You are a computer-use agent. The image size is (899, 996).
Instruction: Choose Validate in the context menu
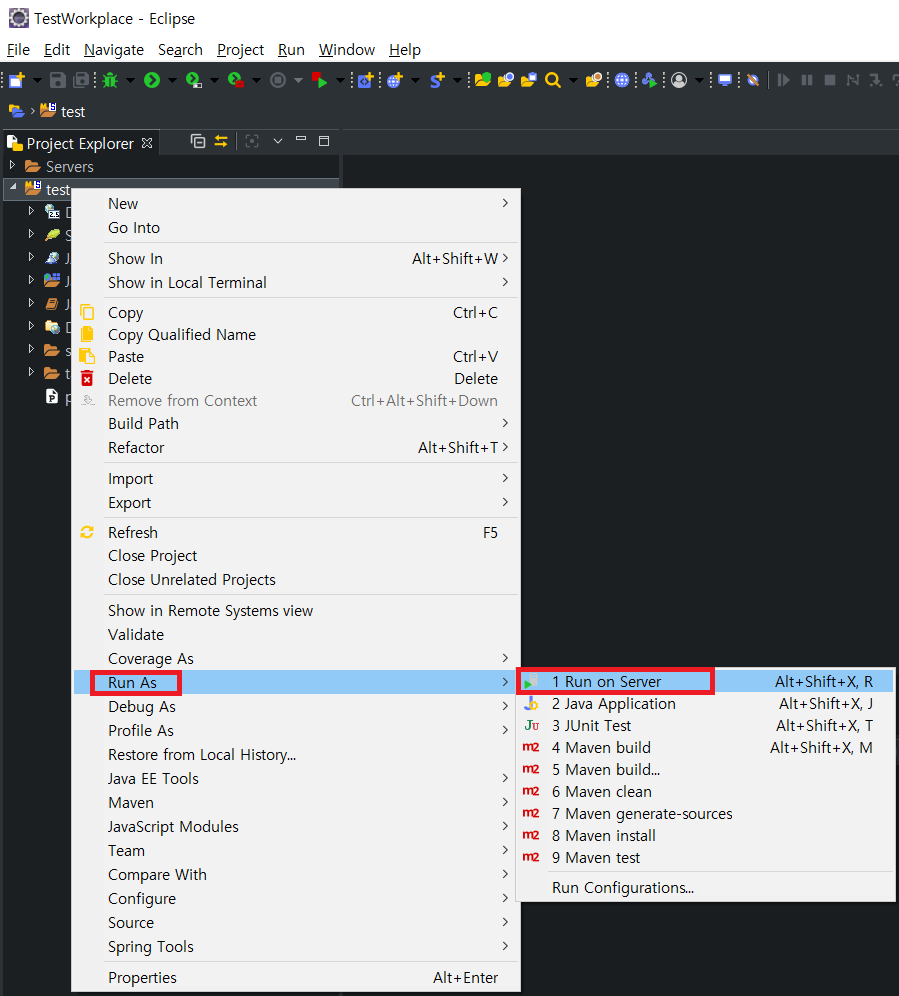click(x=297, y=635)
